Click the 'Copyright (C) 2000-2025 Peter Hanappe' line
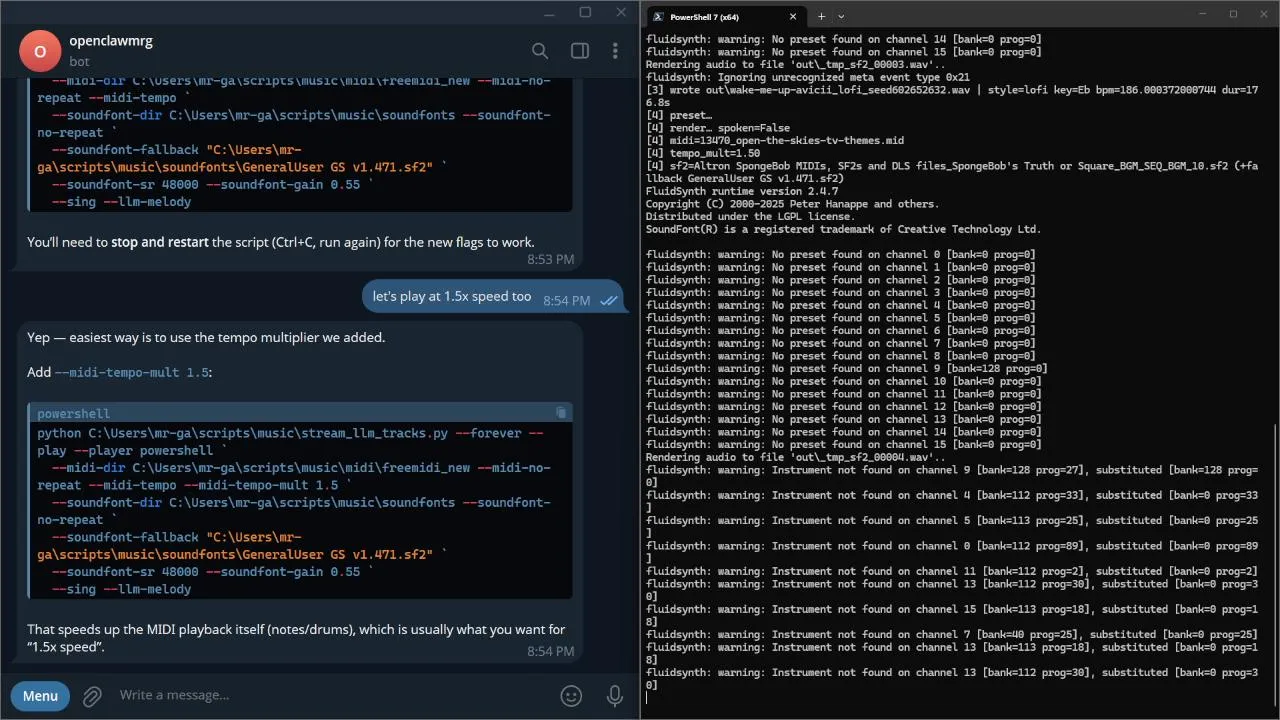This screenshot has height=720, width=1280. [x=792, y=204]
